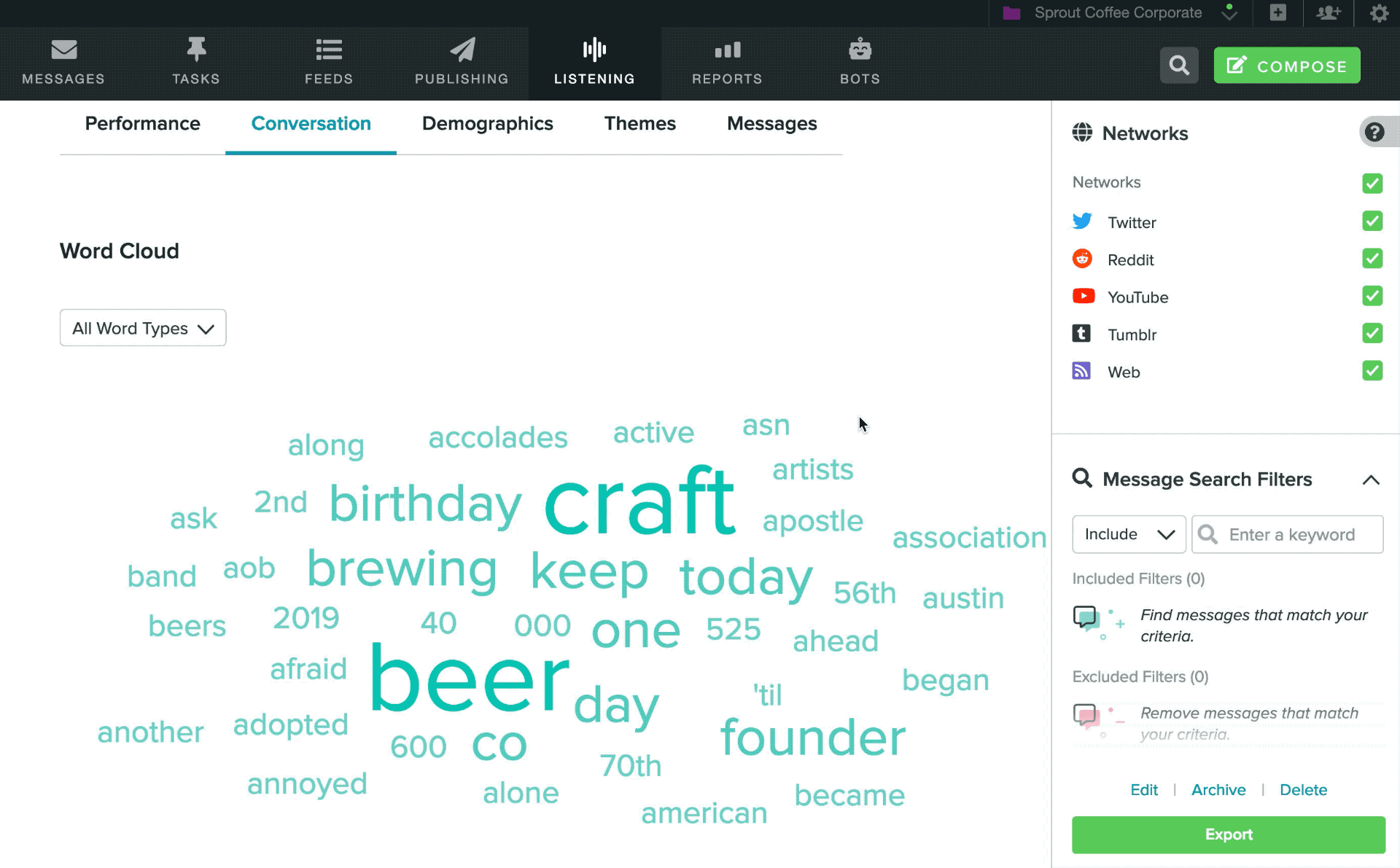The height and width of the screenshot is (868, 1400).
Task: Click the invite team members icon
Action: (1329, 13)
